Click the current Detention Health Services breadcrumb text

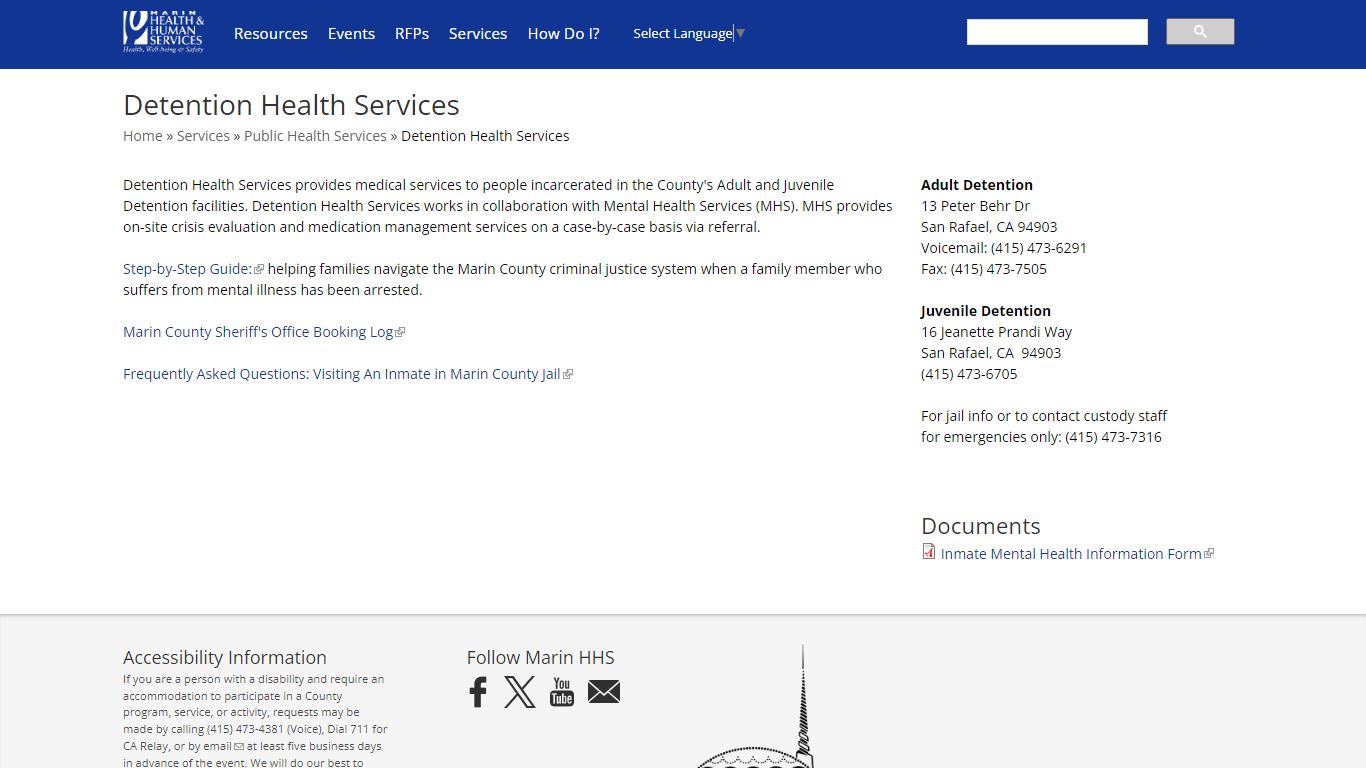tap(485, 136)
